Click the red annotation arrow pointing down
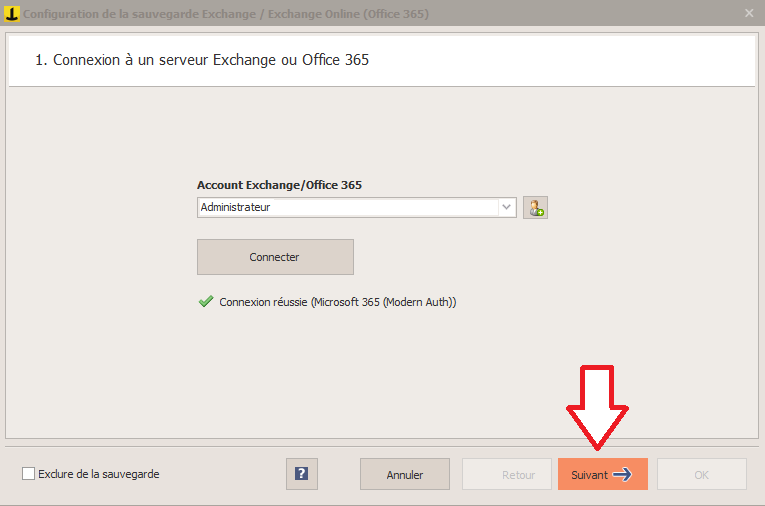The width and height of the screenshot is (765, 506). 597,407
